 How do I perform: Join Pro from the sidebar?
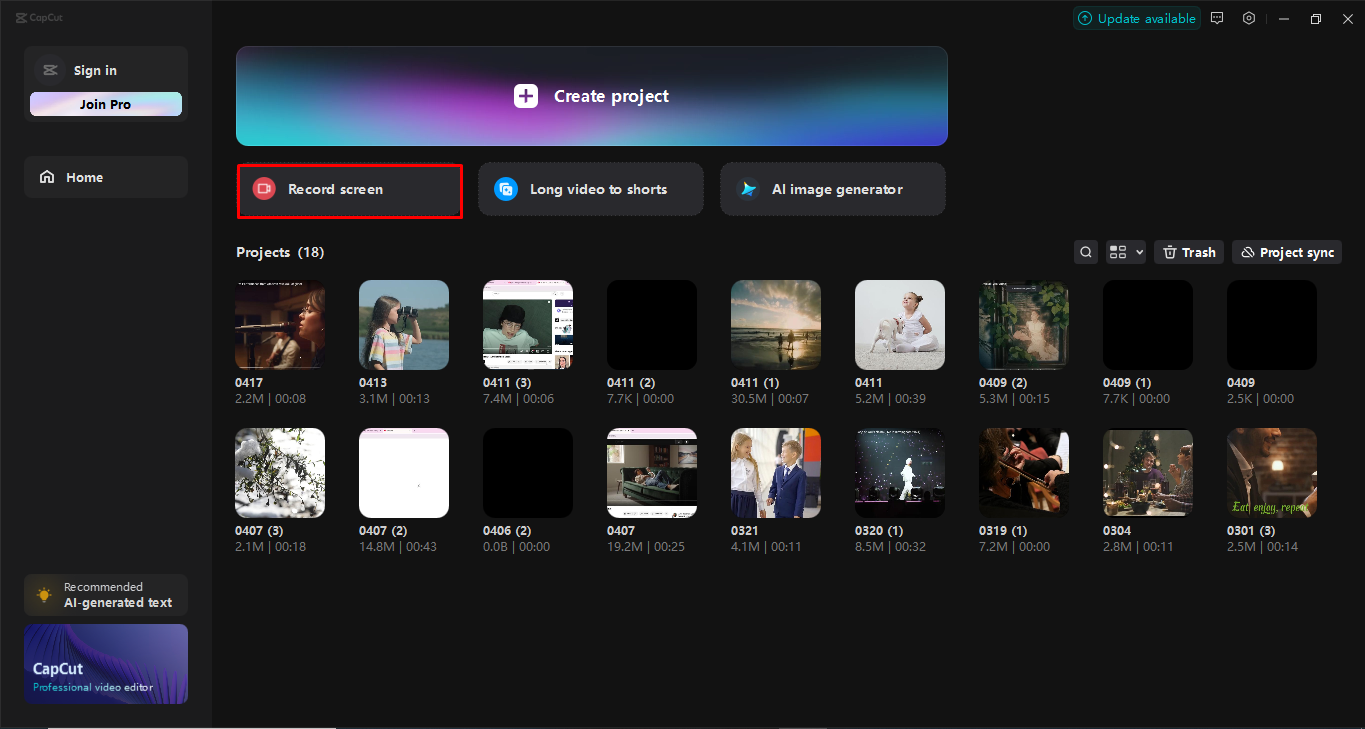(x=105, y=103)
